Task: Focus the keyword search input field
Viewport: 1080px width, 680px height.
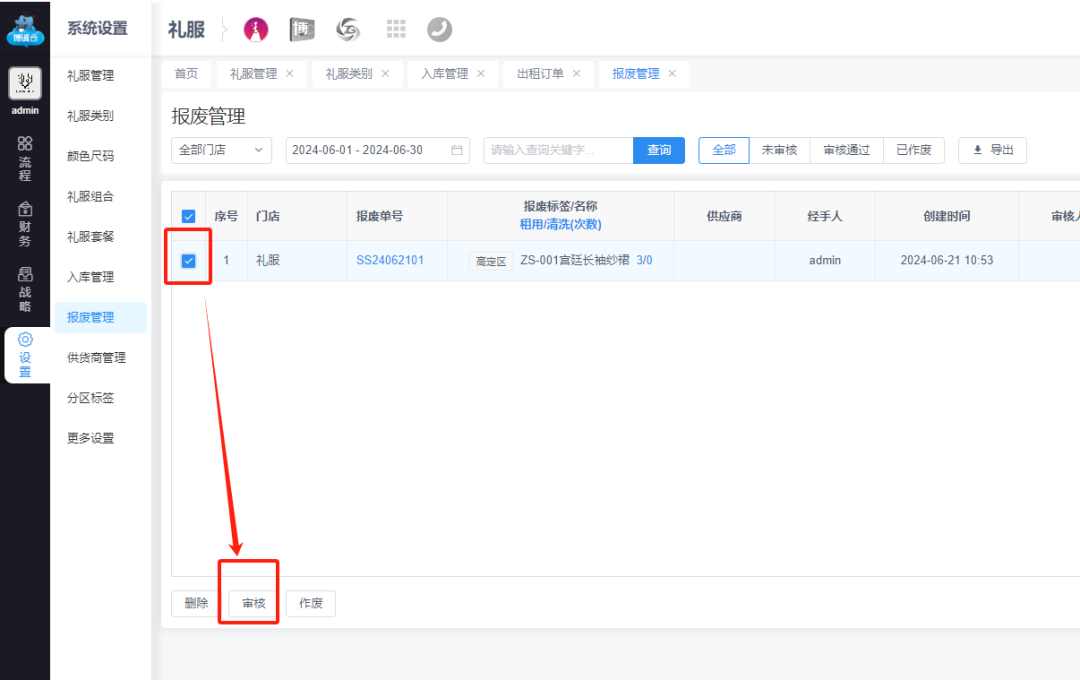Action: (559, 150)
